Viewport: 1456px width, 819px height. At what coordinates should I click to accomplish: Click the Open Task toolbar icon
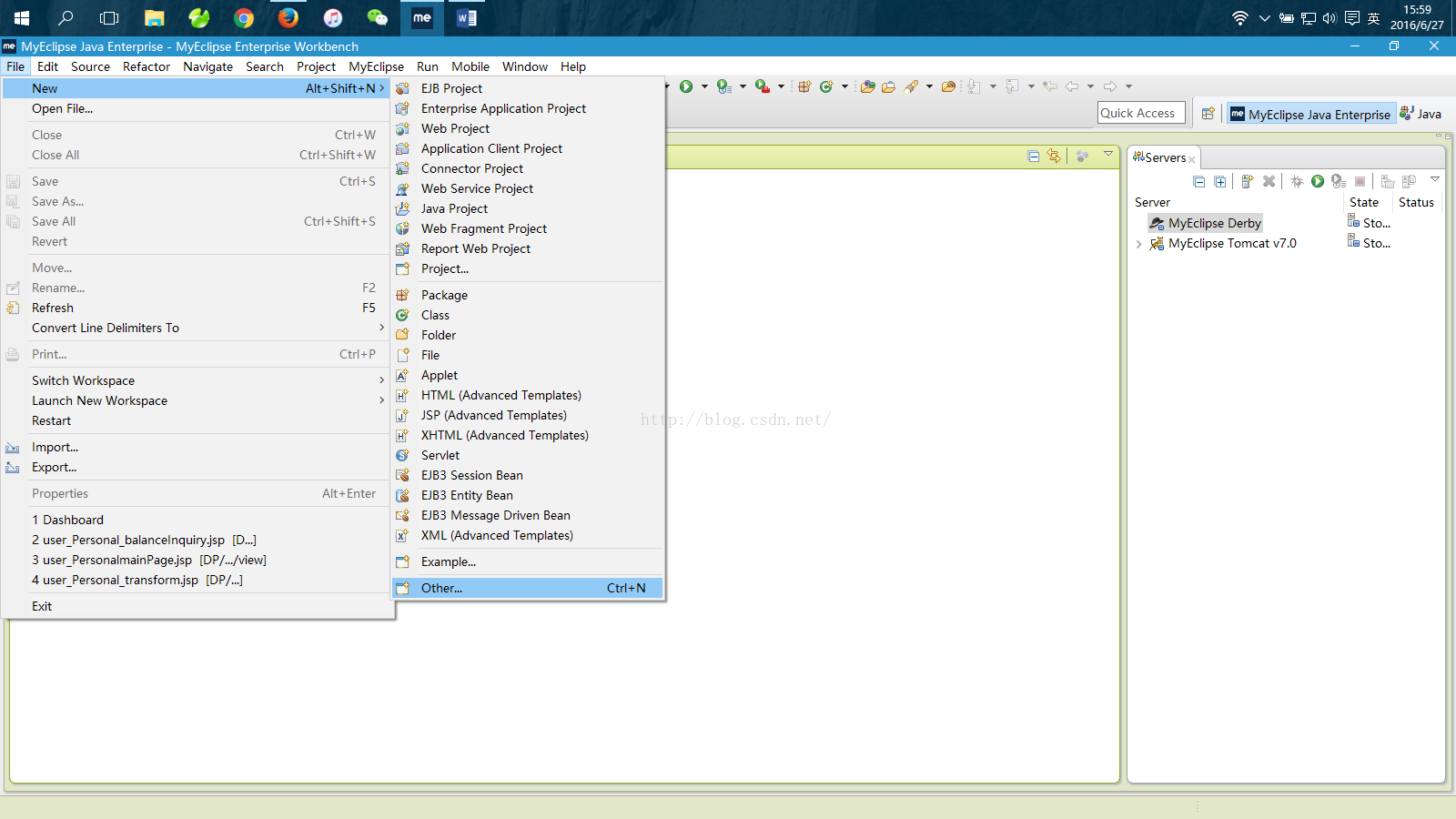[888, 86]
